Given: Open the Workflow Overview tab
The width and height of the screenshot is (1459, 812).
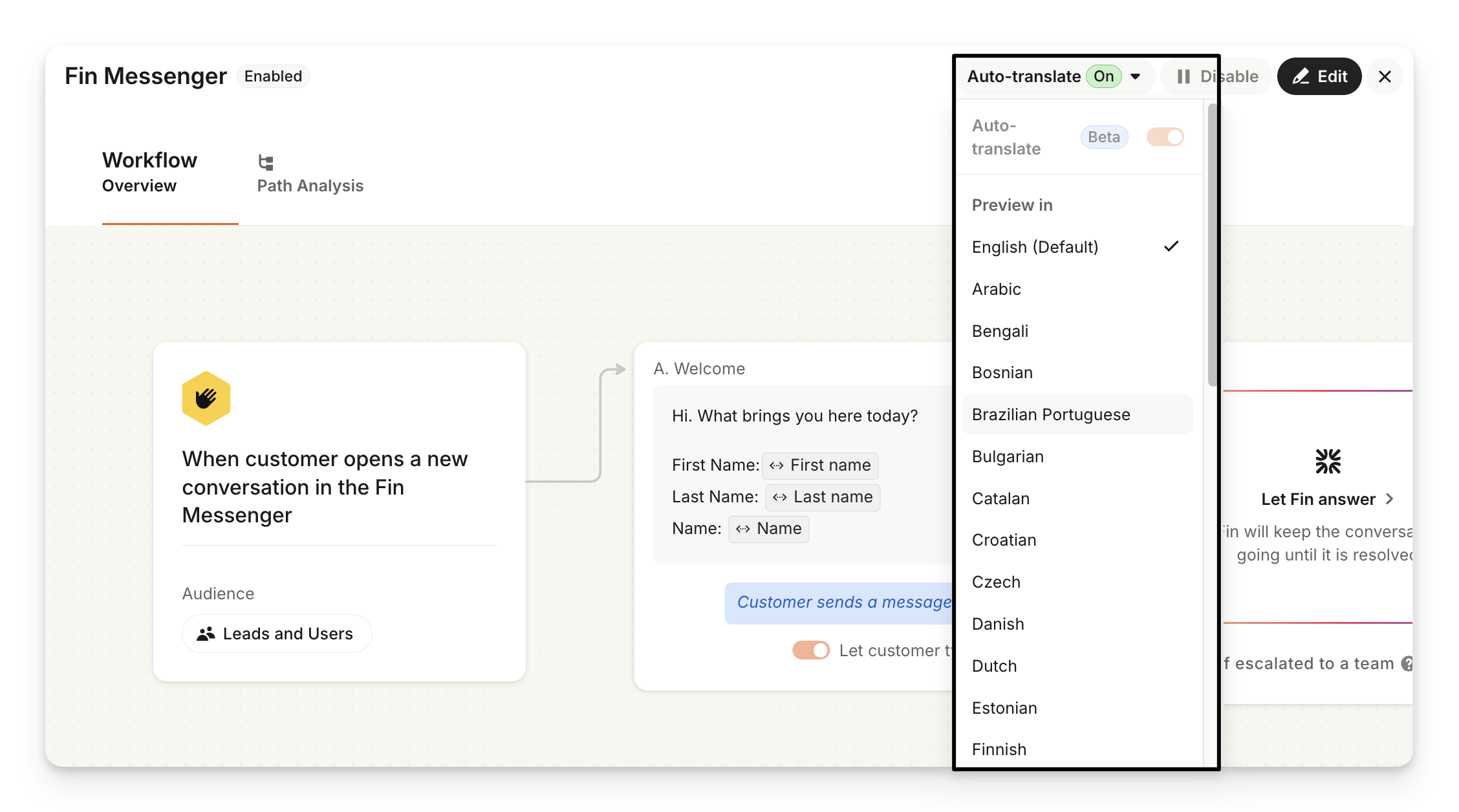Looking at the screenshot, I should (149, 172).
